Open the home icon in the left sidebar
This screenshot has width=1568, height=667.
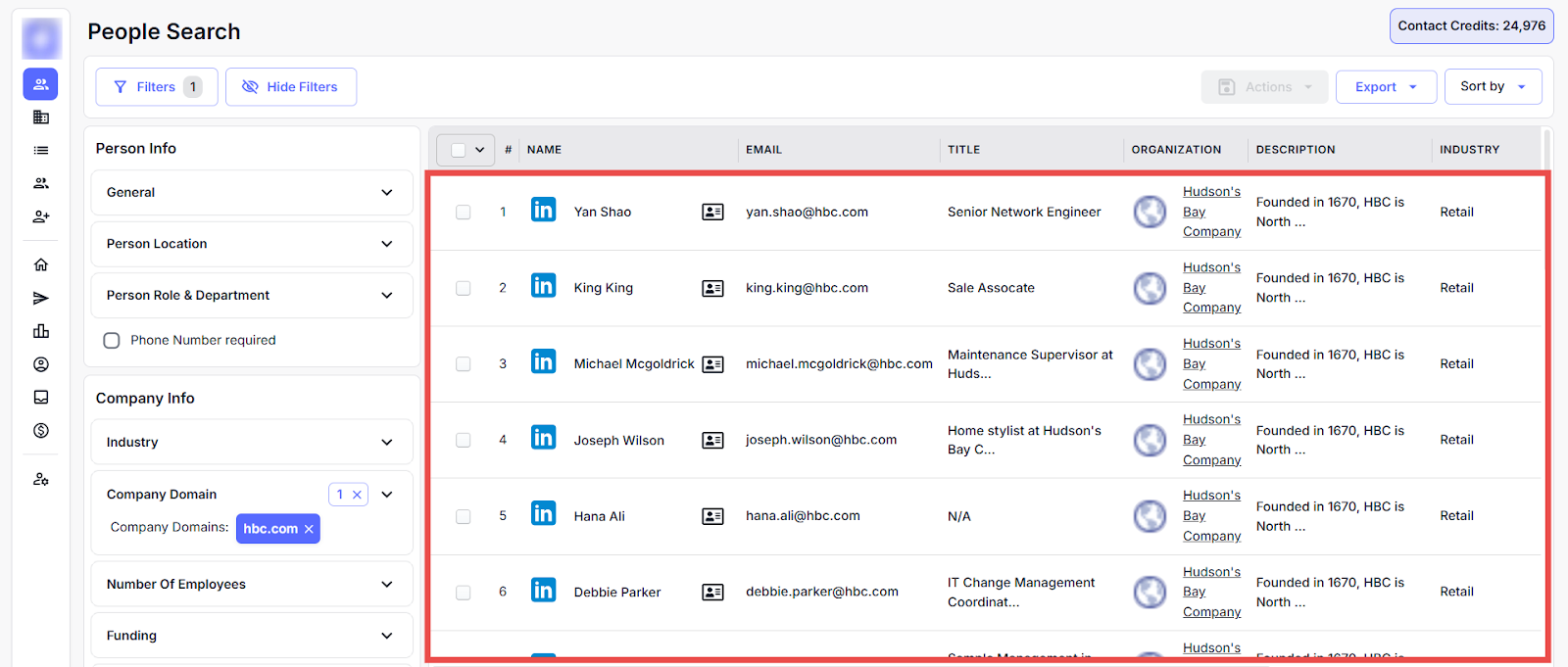(x=41, y=264)
